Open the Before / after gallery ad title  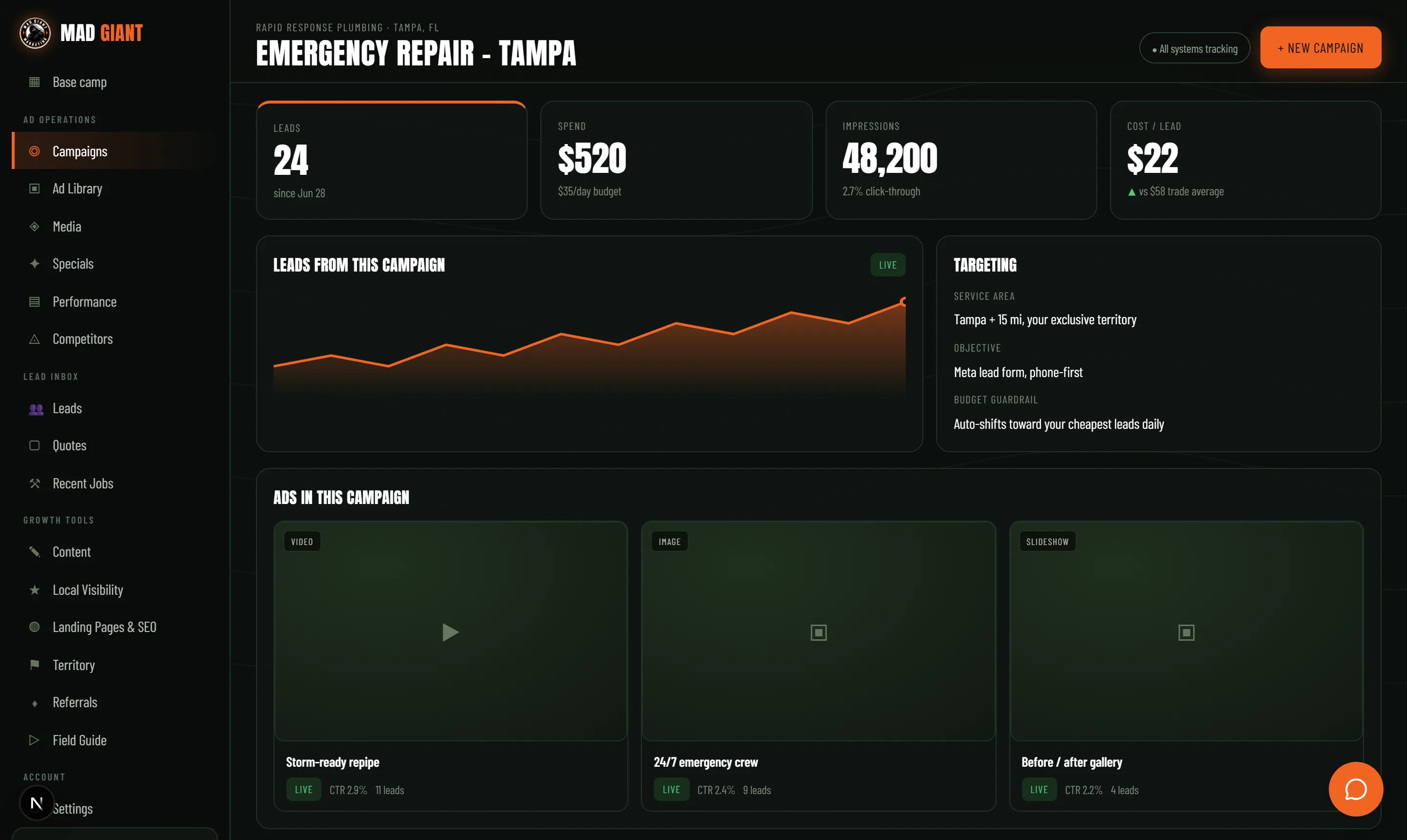[1071, 762]
